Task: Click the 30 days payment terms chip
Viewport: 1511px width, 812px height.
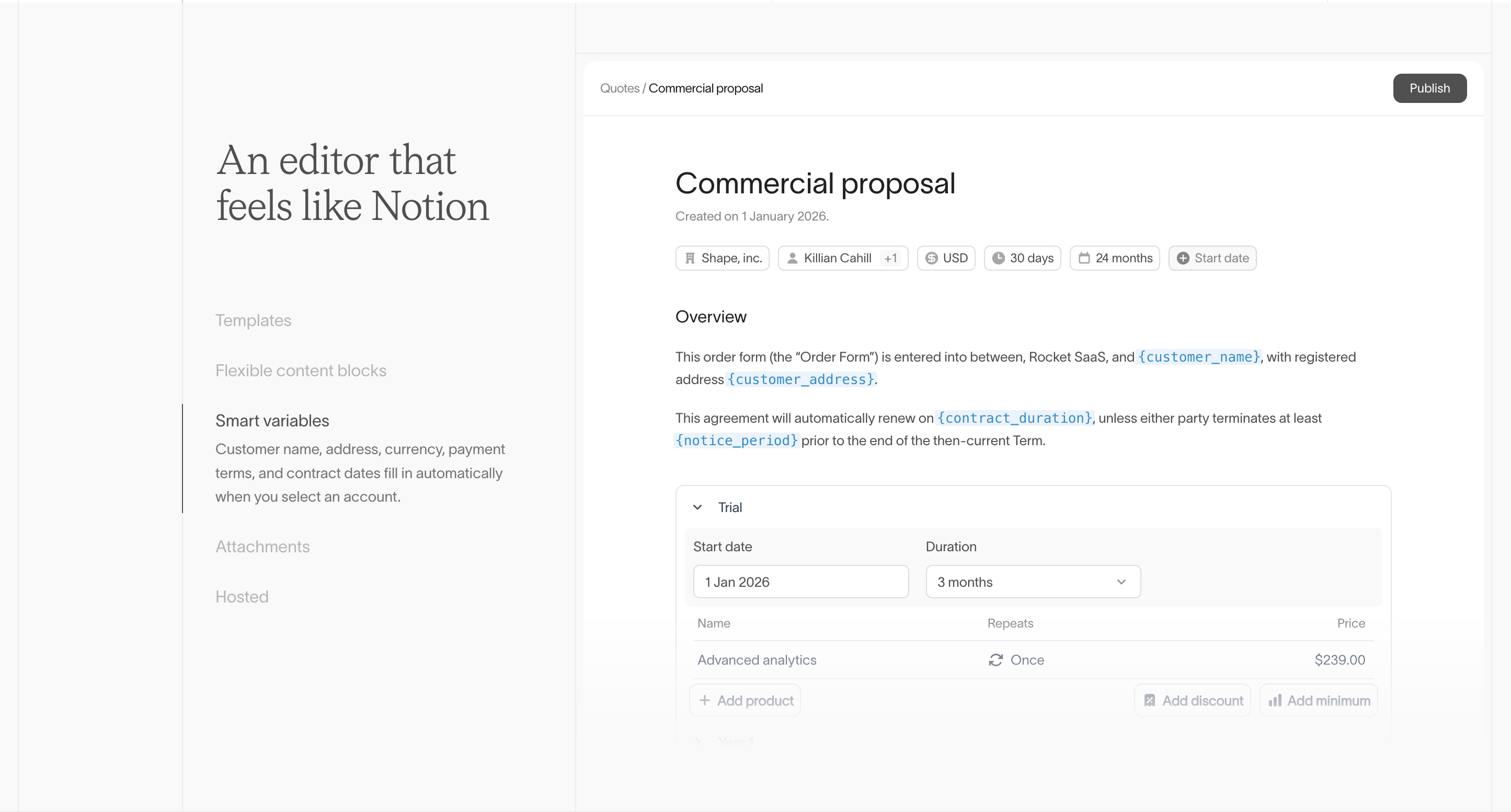Action: click(1022, 258)
